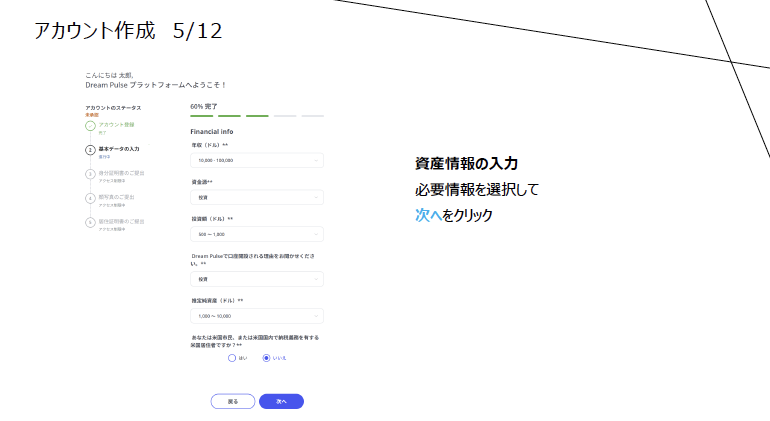
Task: Select the 身分証明書のご提出 step label
Action: [x=122, y=172]
